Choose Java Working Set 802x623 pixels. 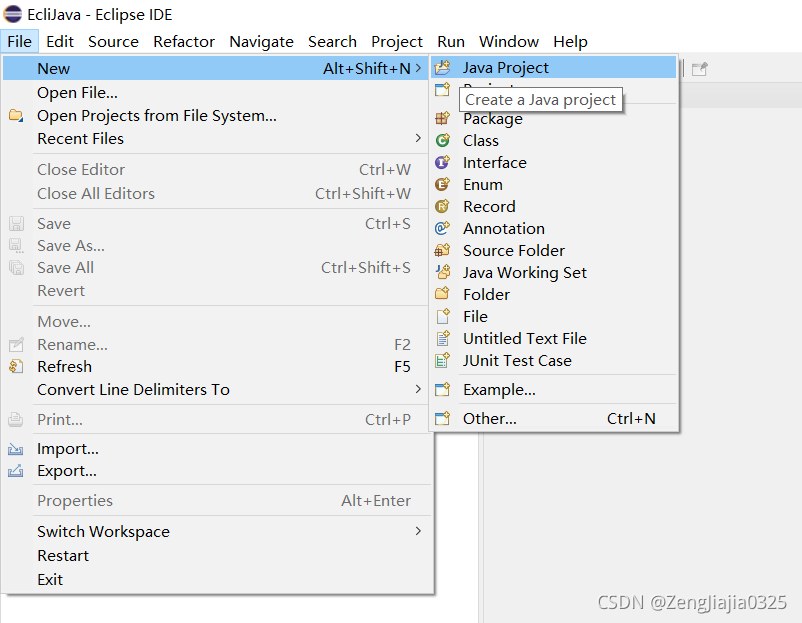point(553,272)
